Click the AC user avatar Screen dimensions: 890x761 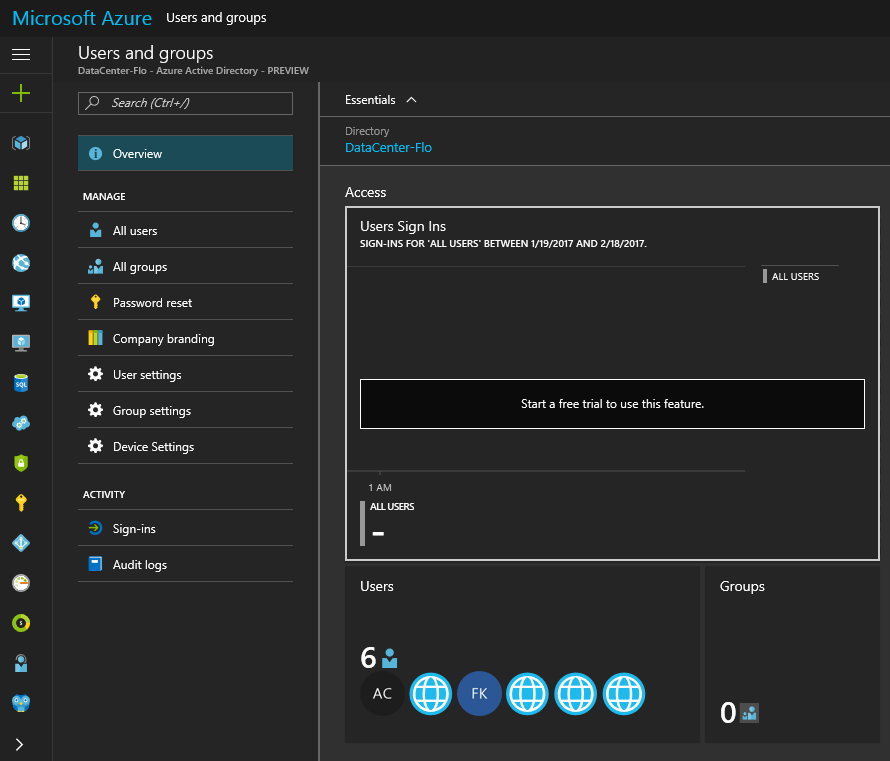pos(382,693)
